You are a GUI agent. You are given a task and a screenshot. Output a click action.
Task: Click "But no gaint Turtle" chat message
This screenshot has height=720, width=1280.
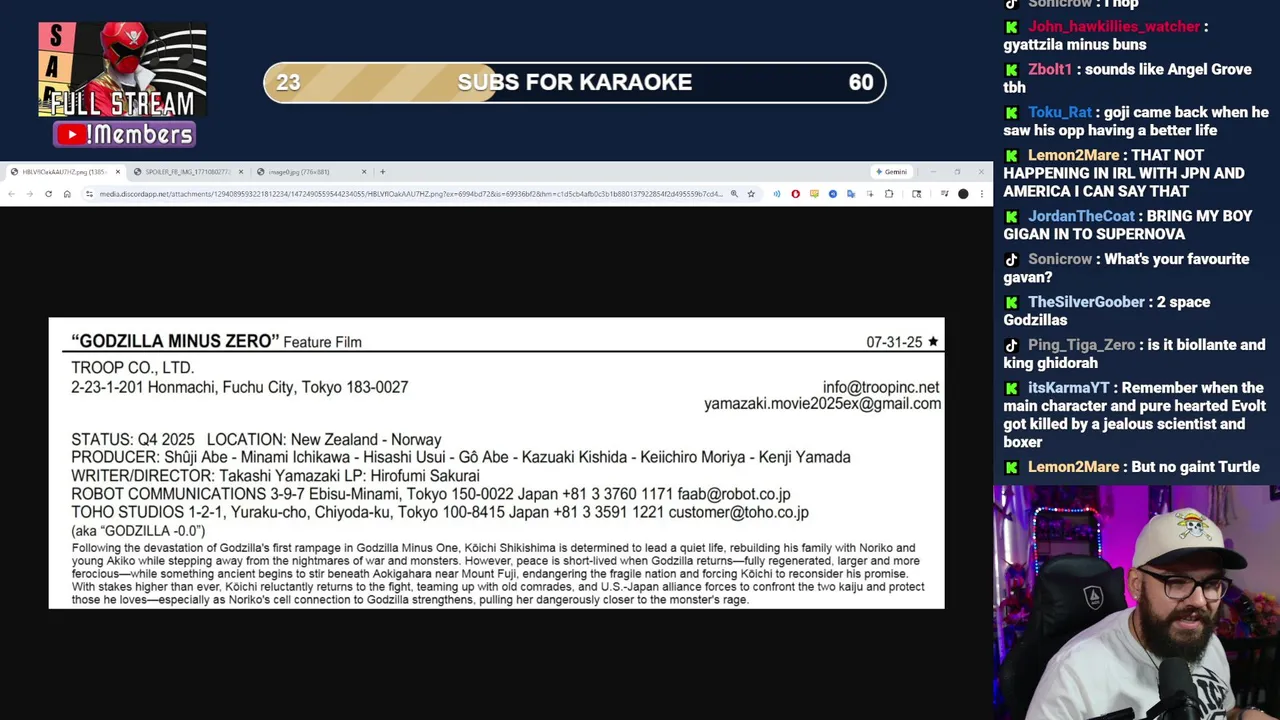click(1195, 467)
